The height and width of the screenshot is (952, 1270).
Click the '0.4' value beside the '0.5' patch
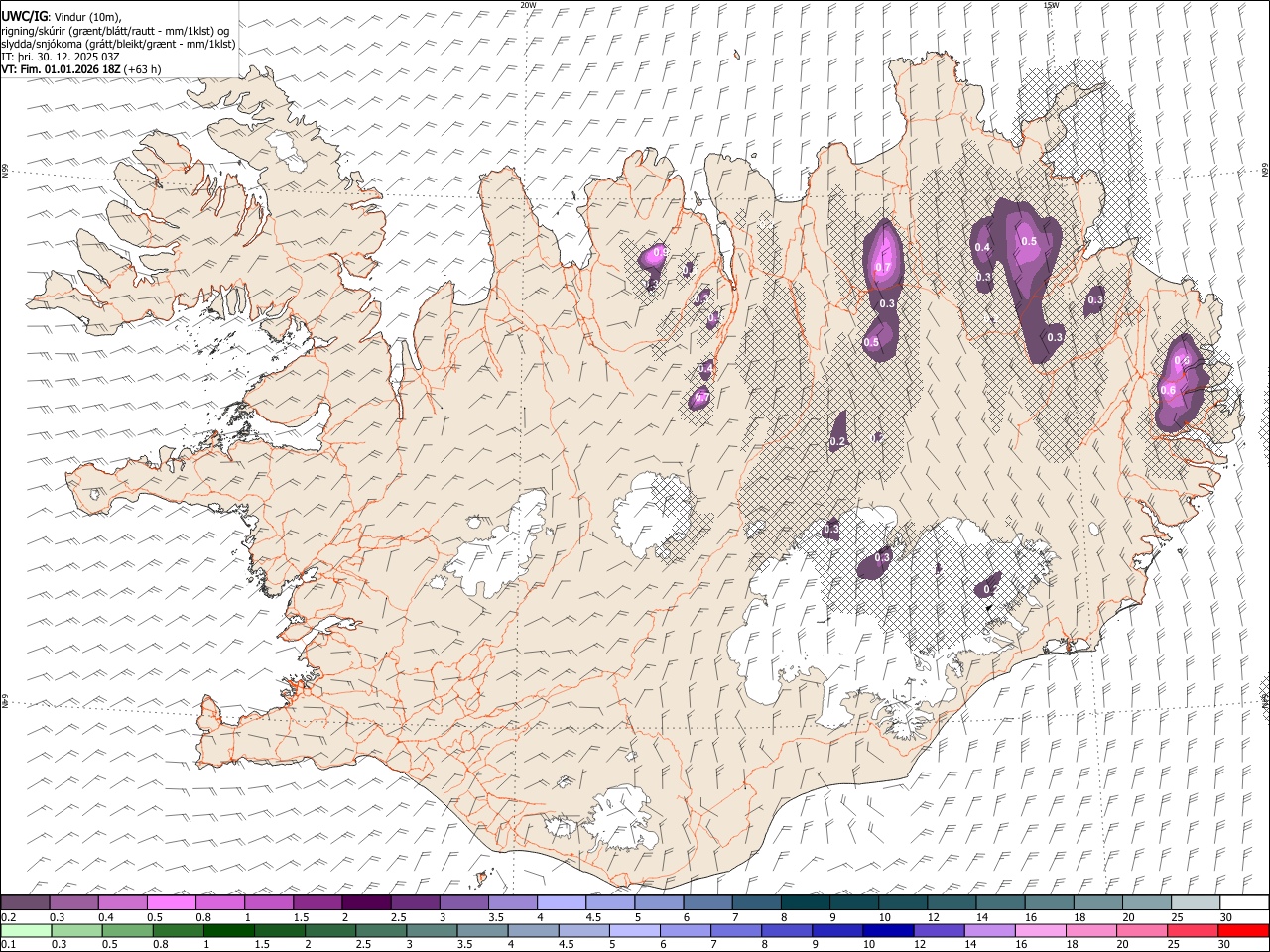982,247
